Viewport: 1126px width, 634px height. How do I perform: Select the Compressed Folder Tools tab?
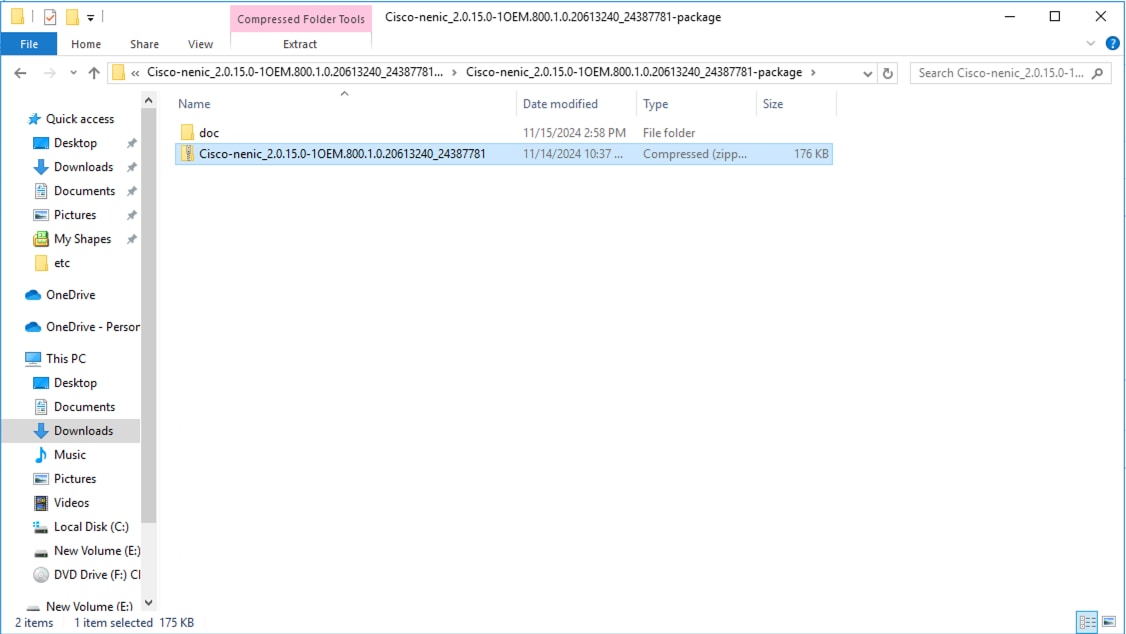(x=301, y=19)
